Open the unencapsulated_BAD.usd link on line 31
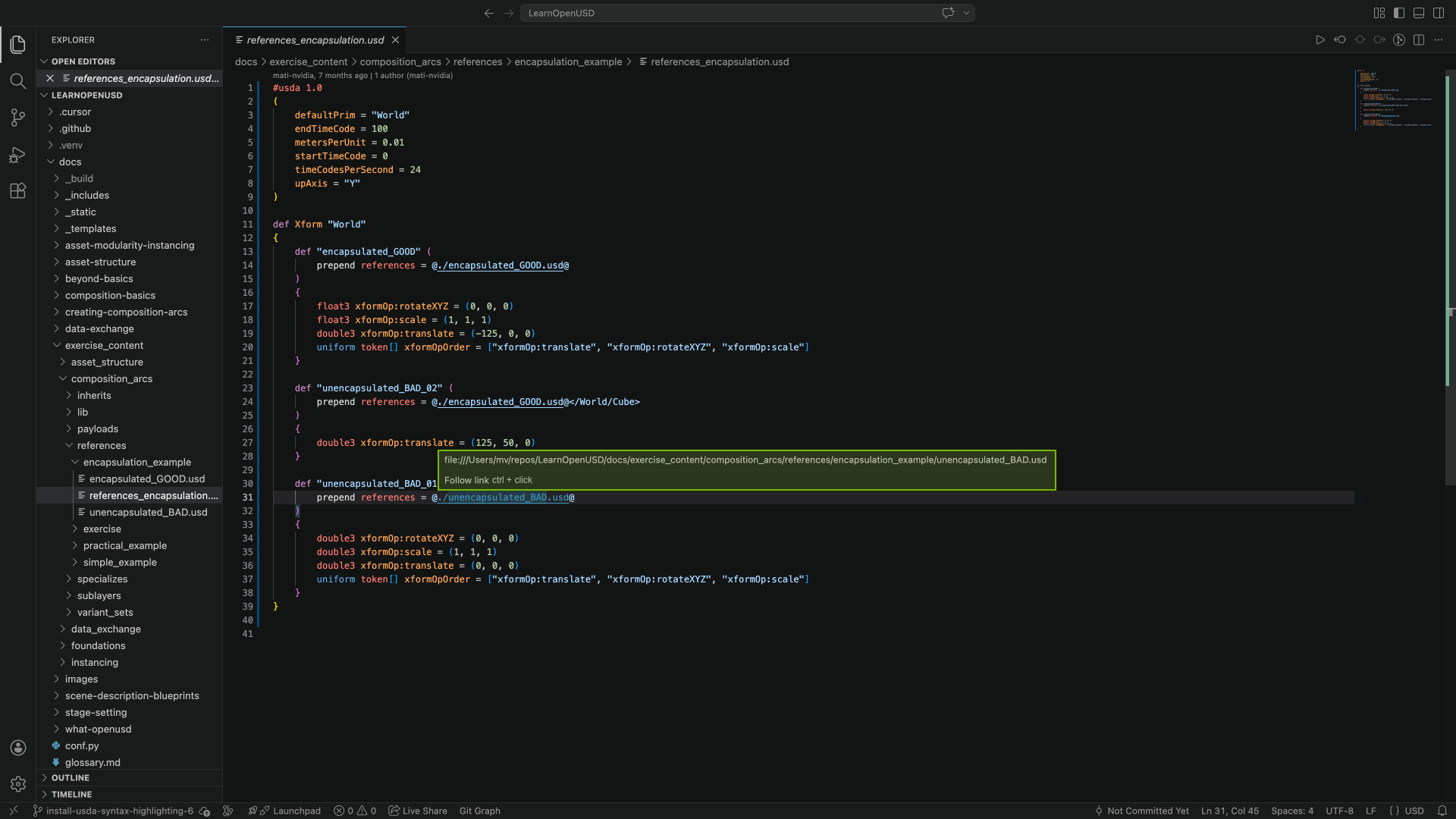 click(503, 497)
